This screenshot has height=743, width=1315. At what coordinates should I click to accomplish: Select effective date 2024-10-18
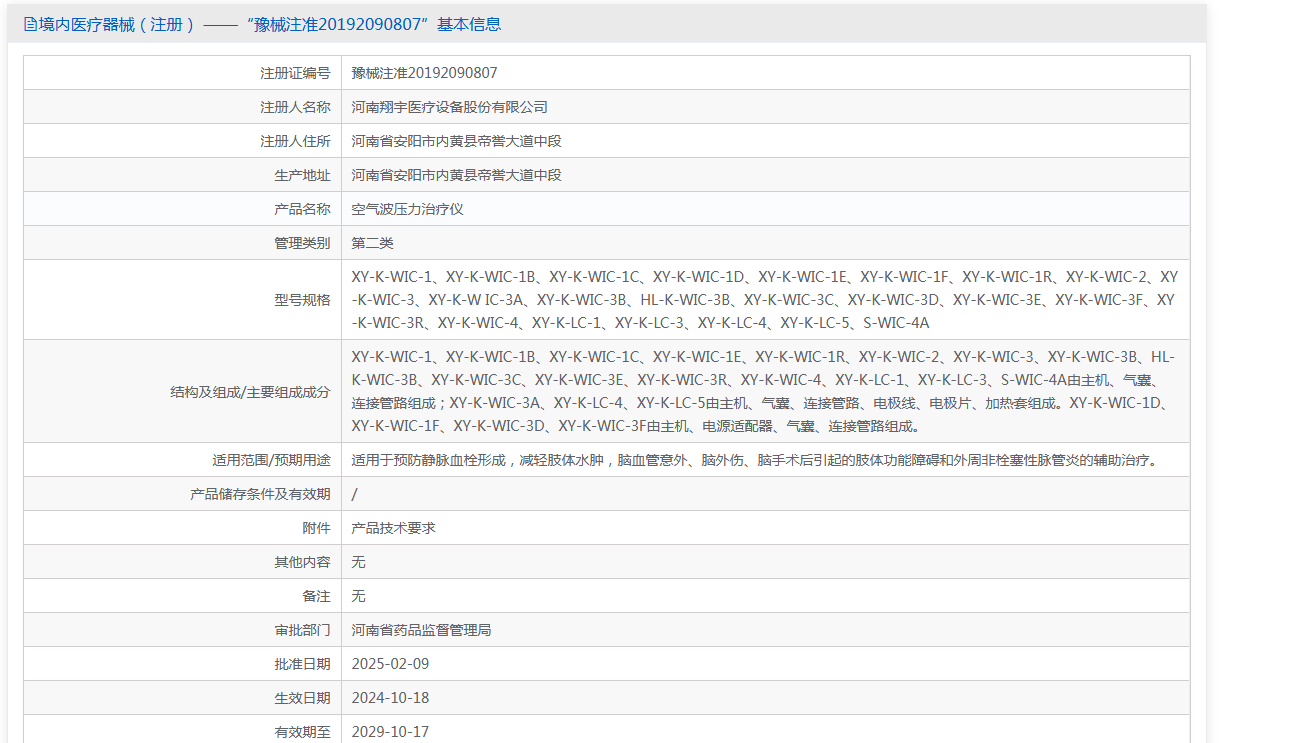tap(390, 698)
